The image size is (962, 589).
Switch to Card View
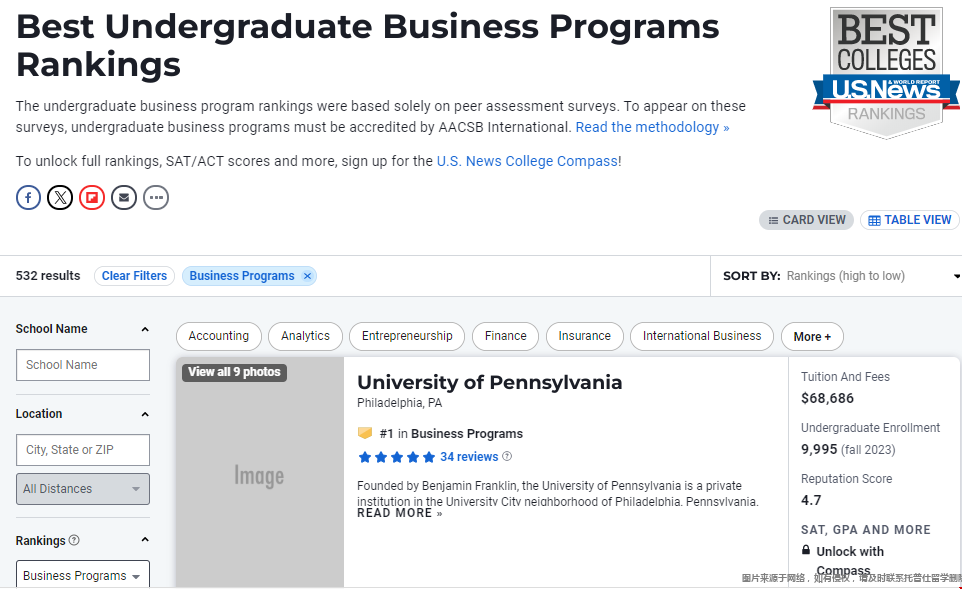click(806, 220)
